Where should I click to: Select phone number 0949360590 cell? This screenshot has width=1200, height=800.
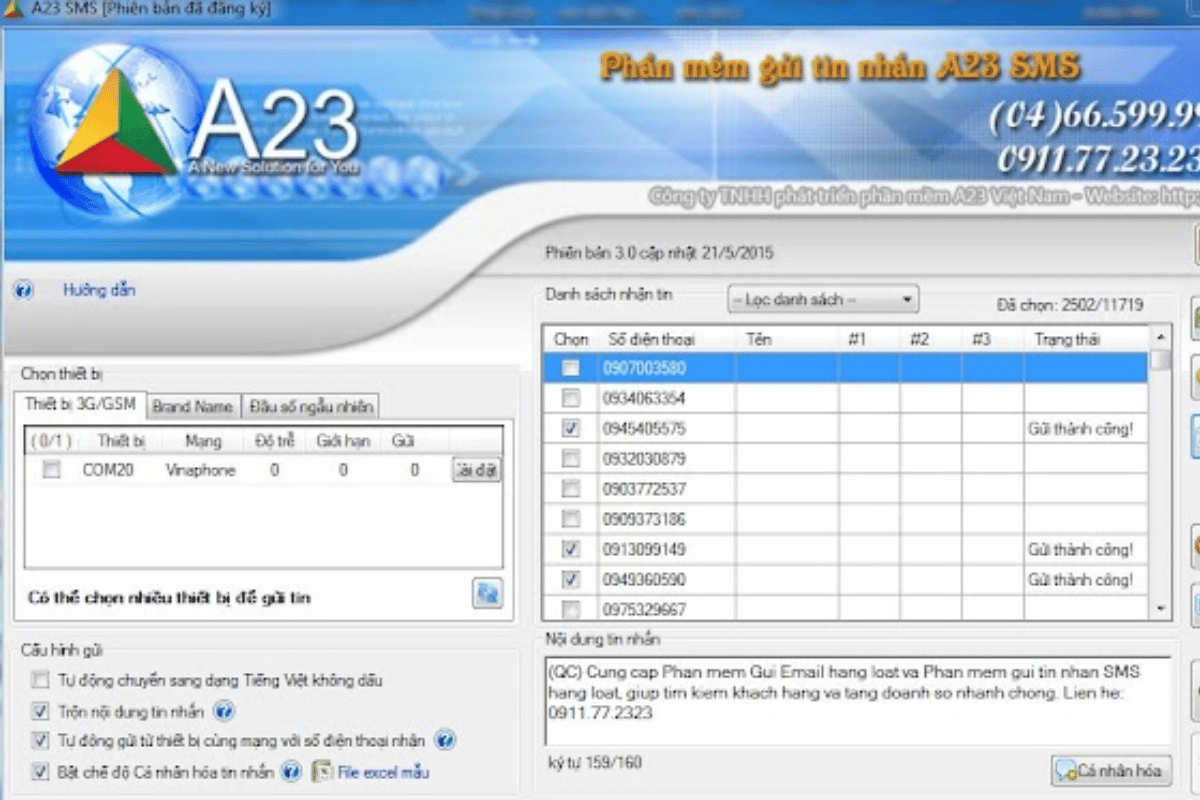click(668, 579)
